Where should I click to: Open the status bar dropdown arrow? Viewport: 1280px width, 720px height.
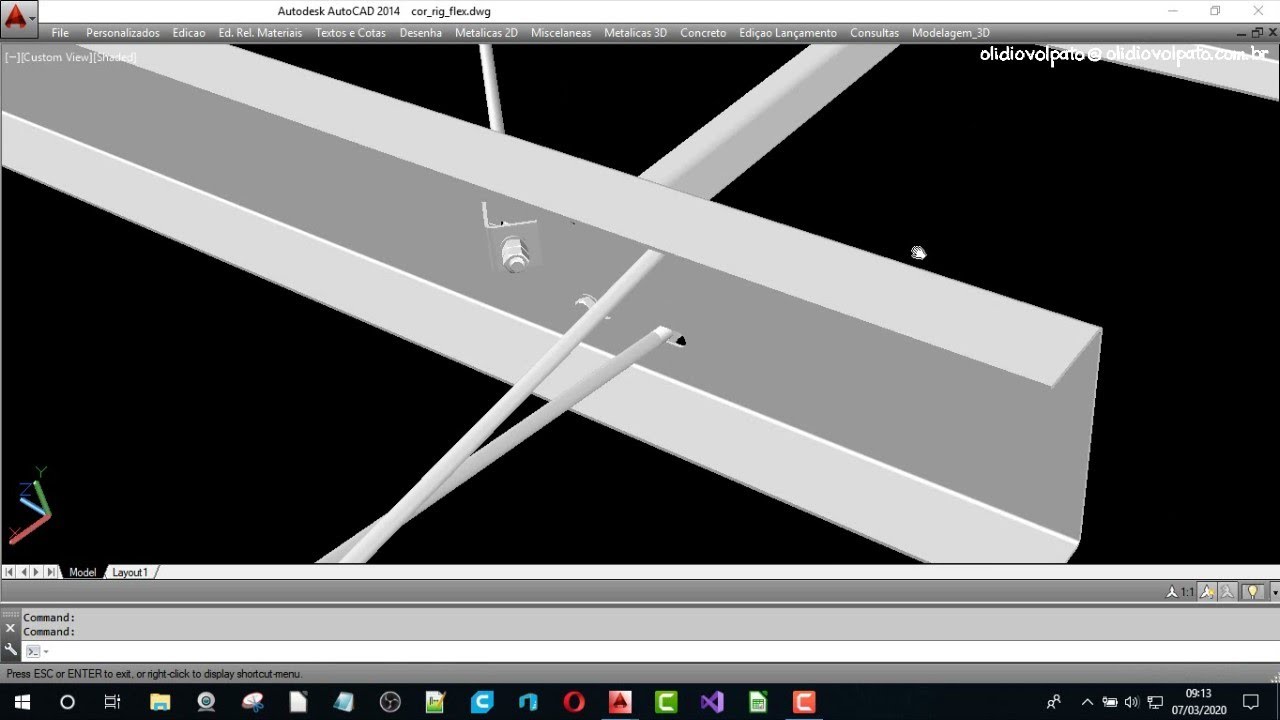1274,592
